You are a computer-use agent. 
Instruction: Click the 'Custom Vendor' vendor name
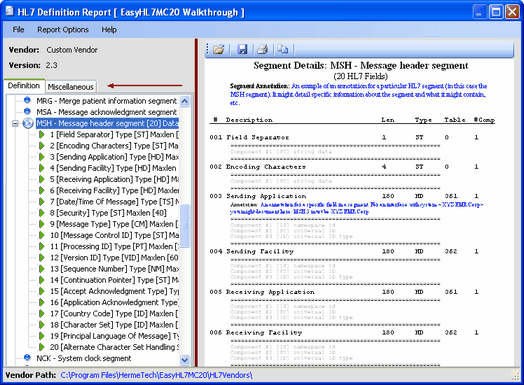click(72, 50)
